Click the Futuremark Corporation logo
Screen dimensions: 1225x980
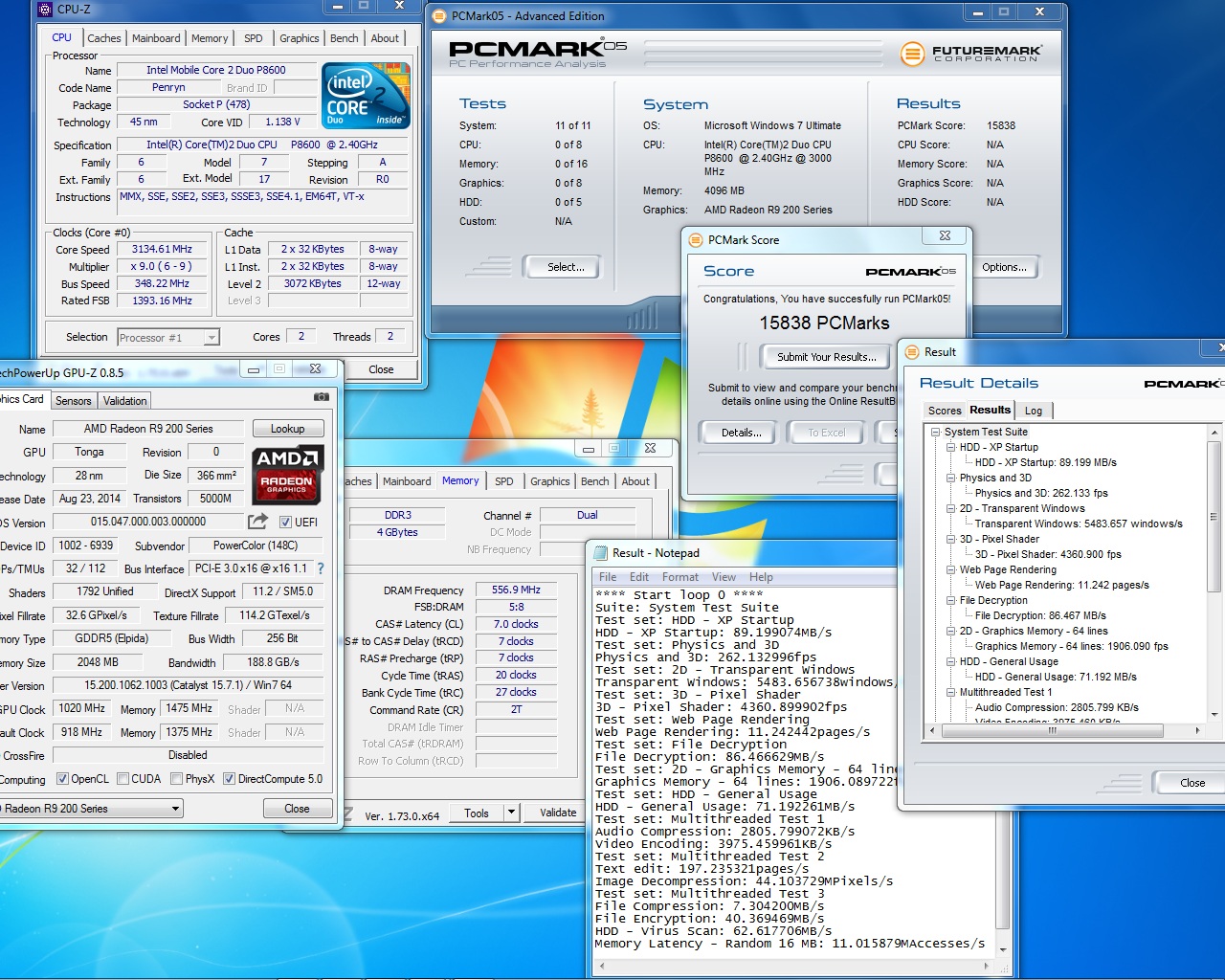pos(970,53)
